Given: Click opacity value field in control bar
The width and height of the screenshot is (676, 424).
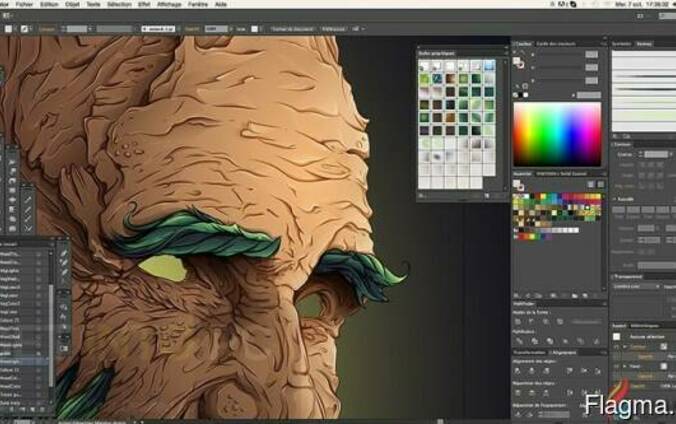Looking at the screenshot, I should [x=216, y=29].
